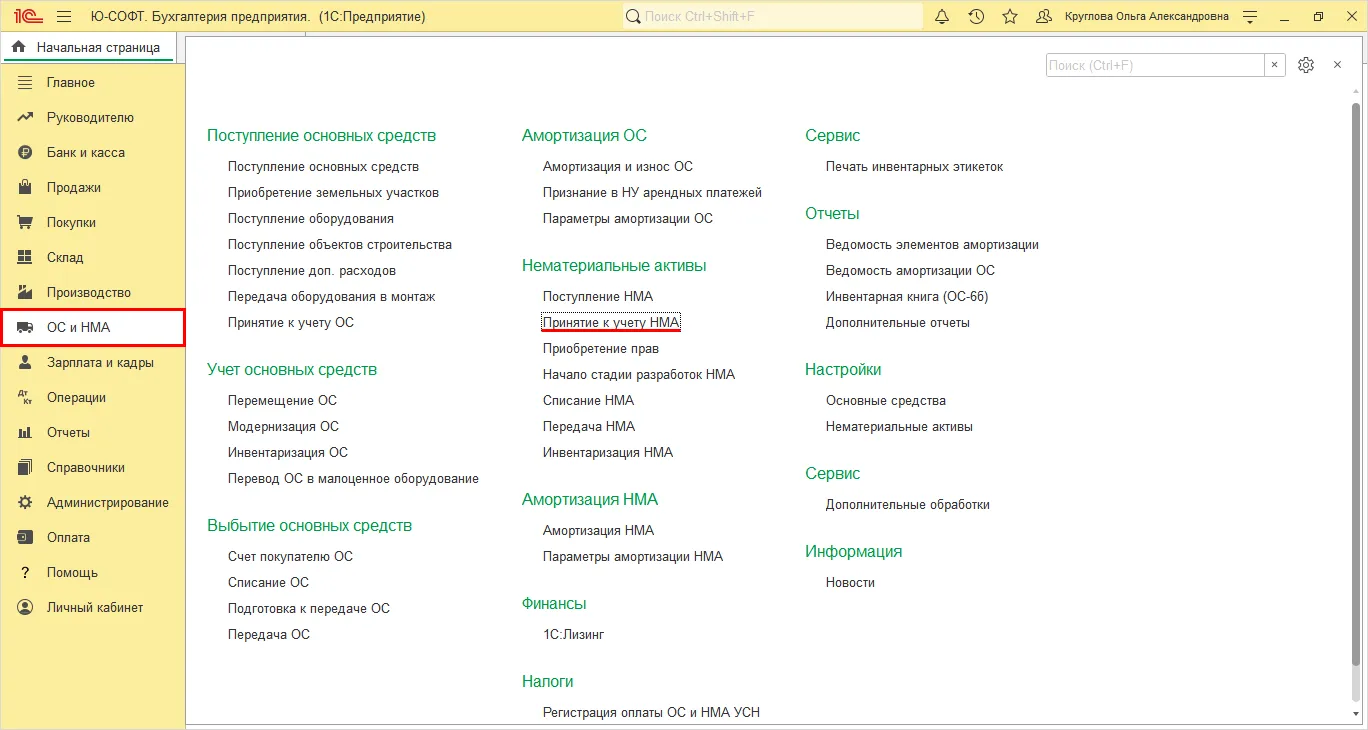Open Параметры амортизации ОС
This screenshot has height=730, width=1368.
click(628, 219)
